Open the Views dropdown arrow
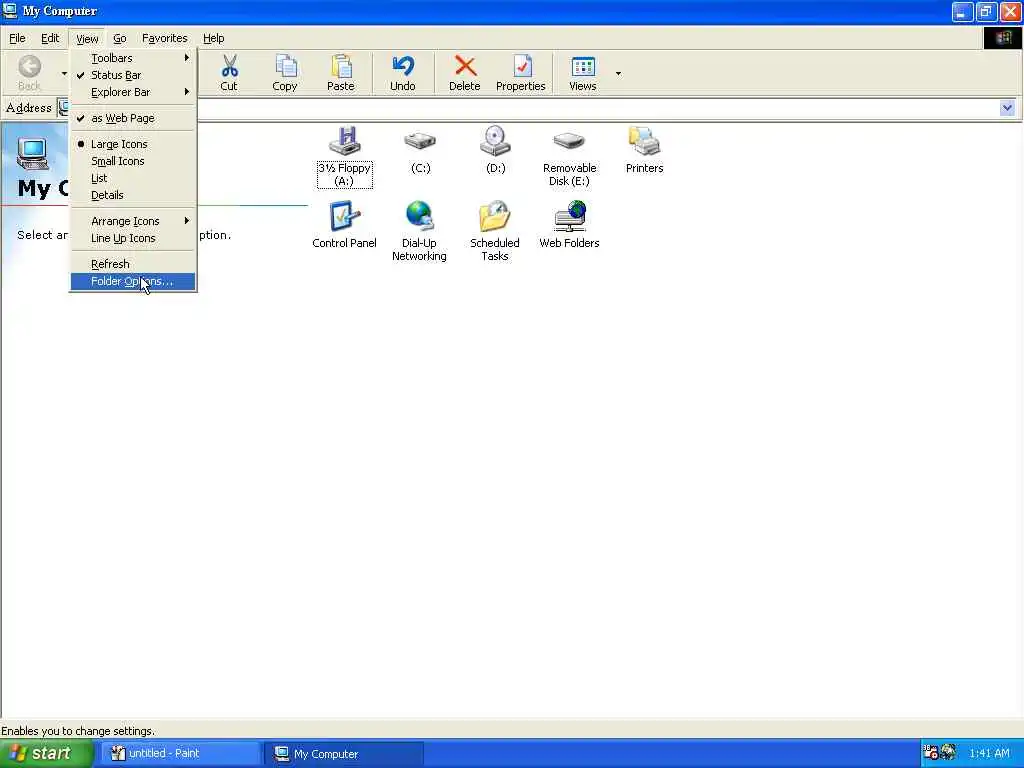 point(618,73)
